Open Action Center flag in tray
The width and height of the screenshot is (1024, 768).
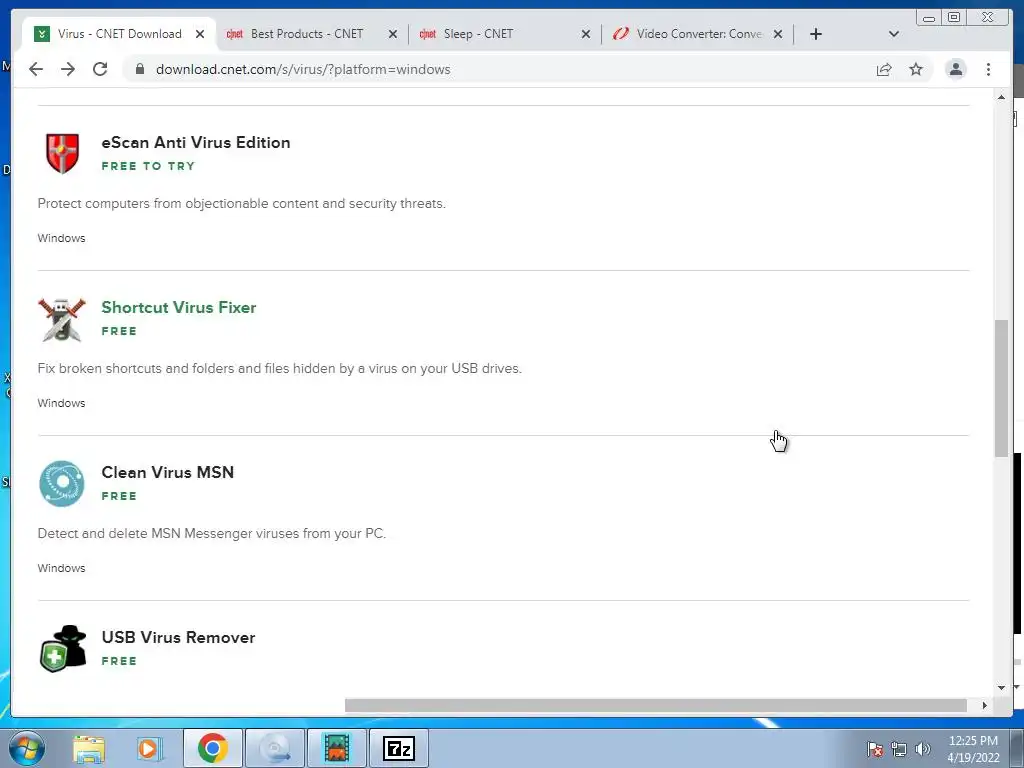(x=875, y=749)
